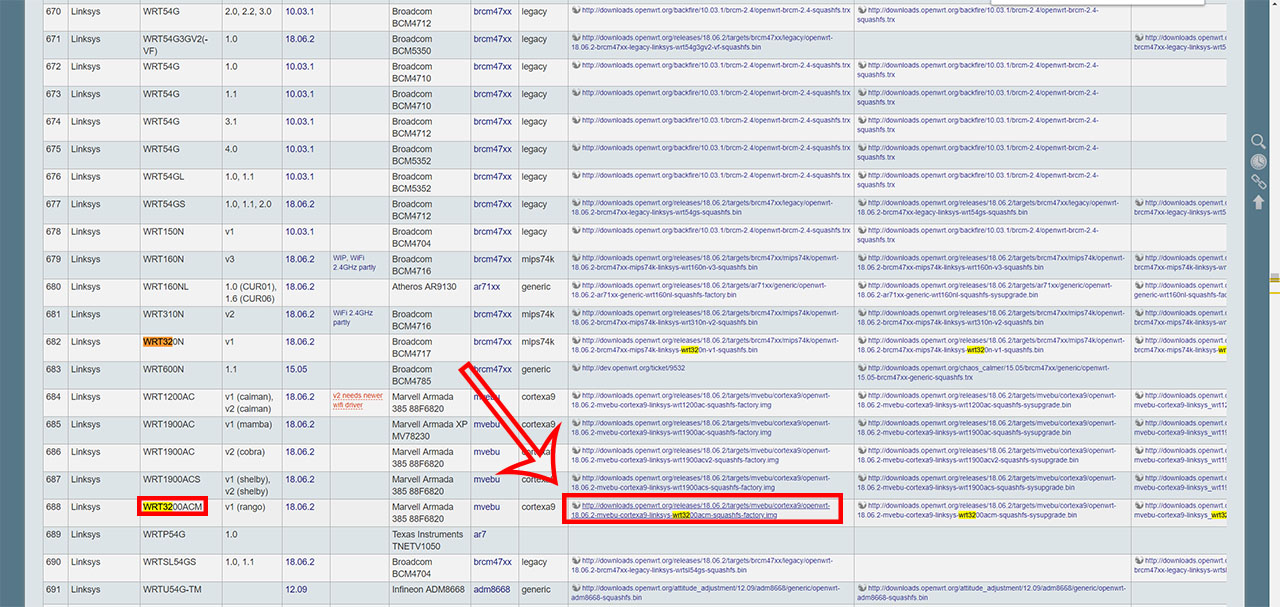Show backlinks using the chain link icon
The width and height of the screenshot is (1280, 607).
coord(1259,181)
